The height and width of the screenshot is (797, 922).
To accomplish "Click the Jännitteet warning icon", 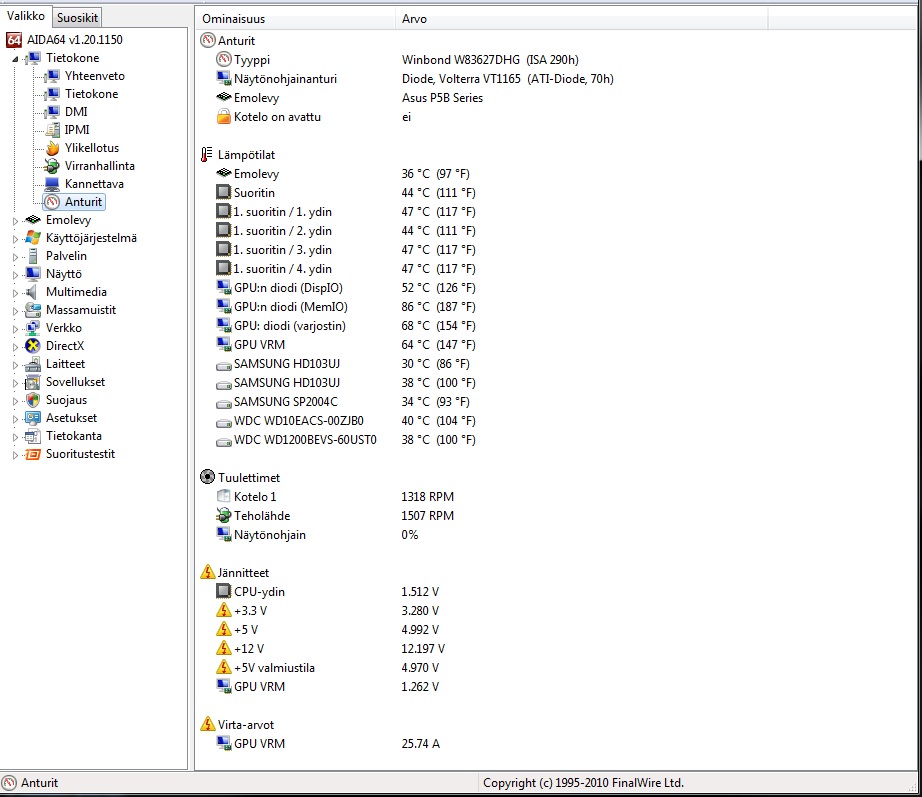I will (207, 573).
